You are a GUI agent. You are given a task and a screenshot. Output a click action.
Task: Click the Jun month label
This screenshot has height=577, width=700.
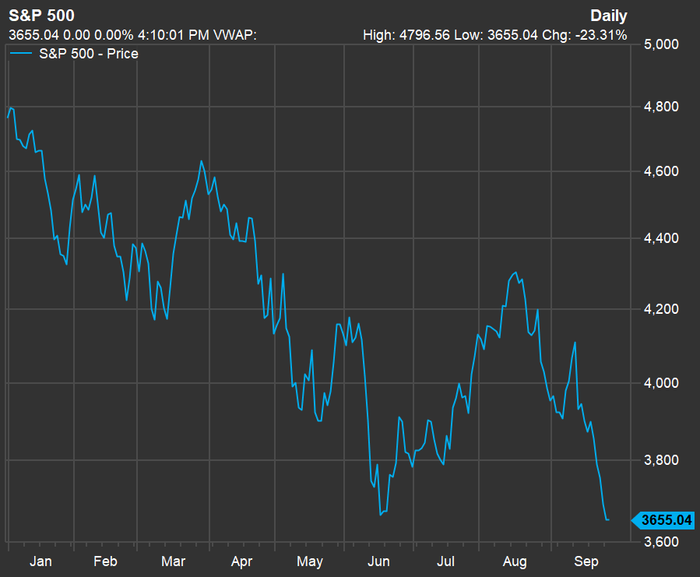pos(379,561)
